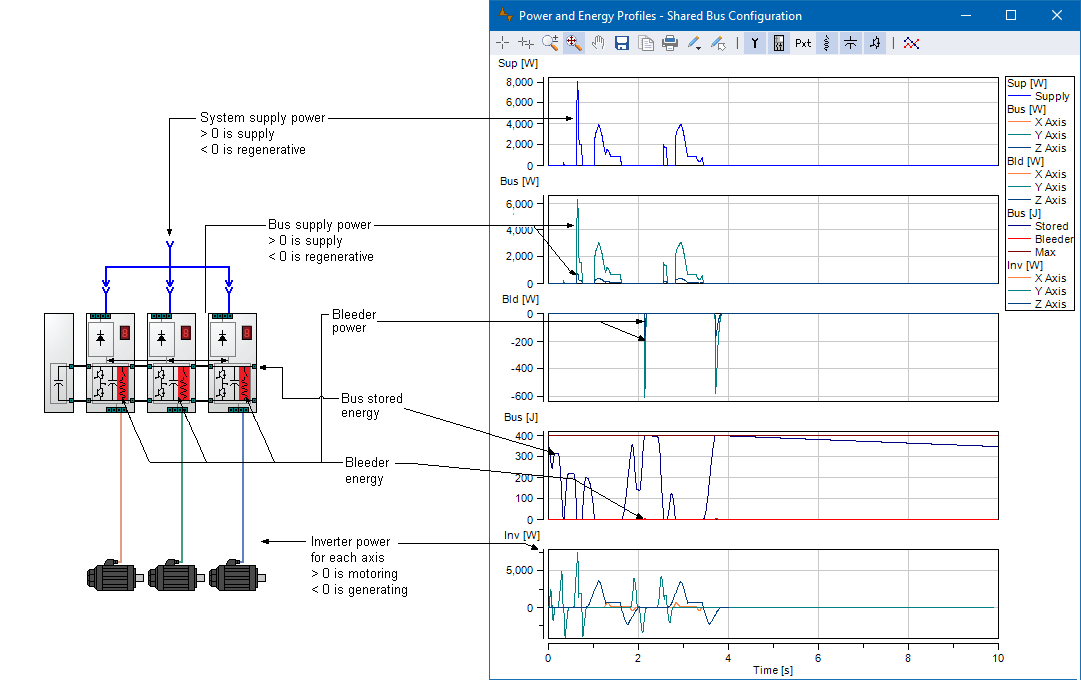The height and width of the screenshot is (680, 1081).
Task: Activate the zoom extents magnifier tool
Action: (x=574, y=43)
